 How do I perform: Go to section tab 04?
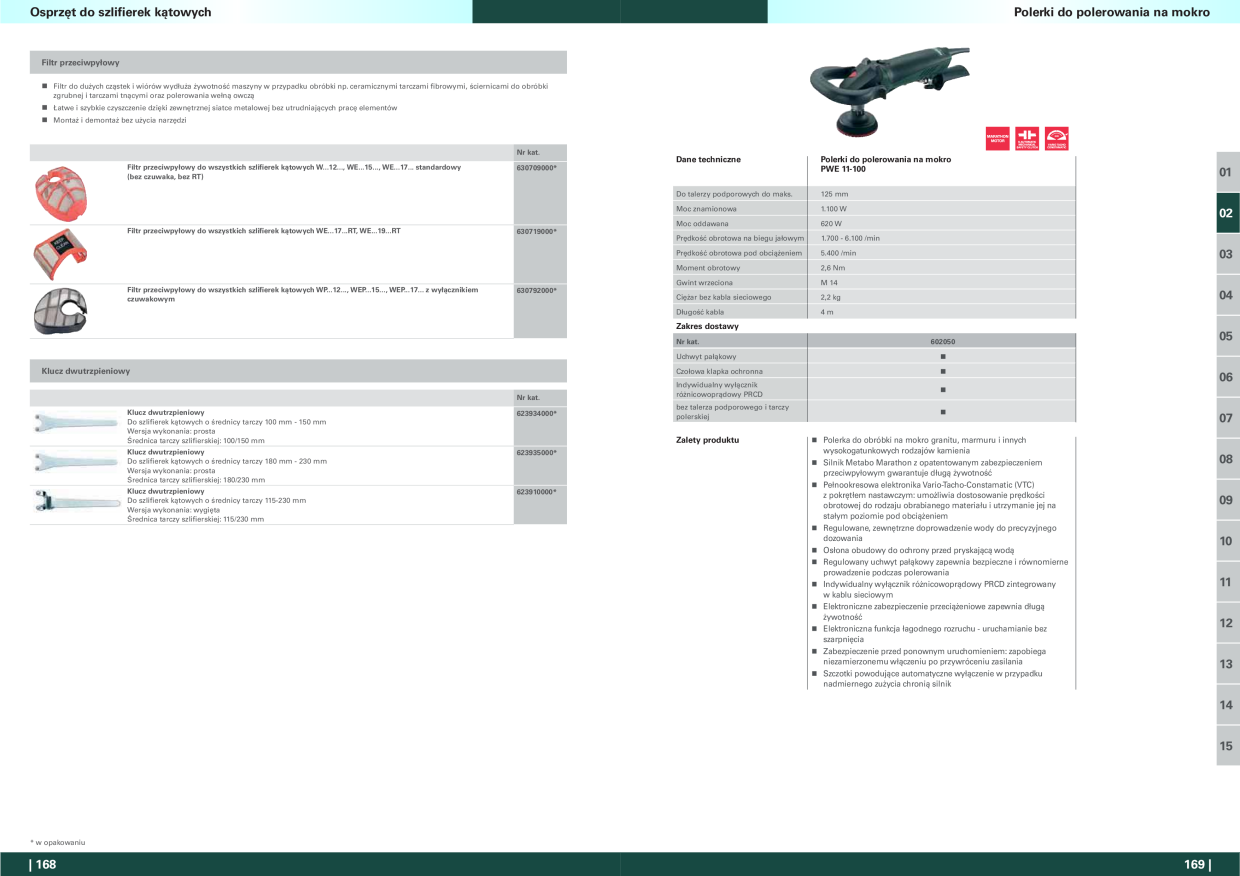click(x=1227, y=295)
